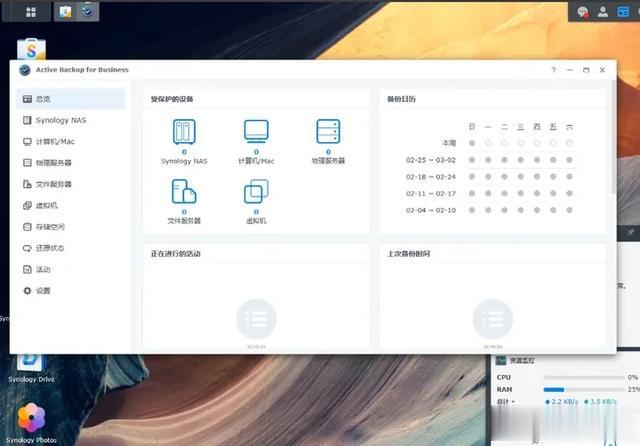Image resolution: width=640 pixels, height=446 pixels.
Task: Open 物理服务器 sidebar section
Action: pyautogui.click(x=71, y=163)
